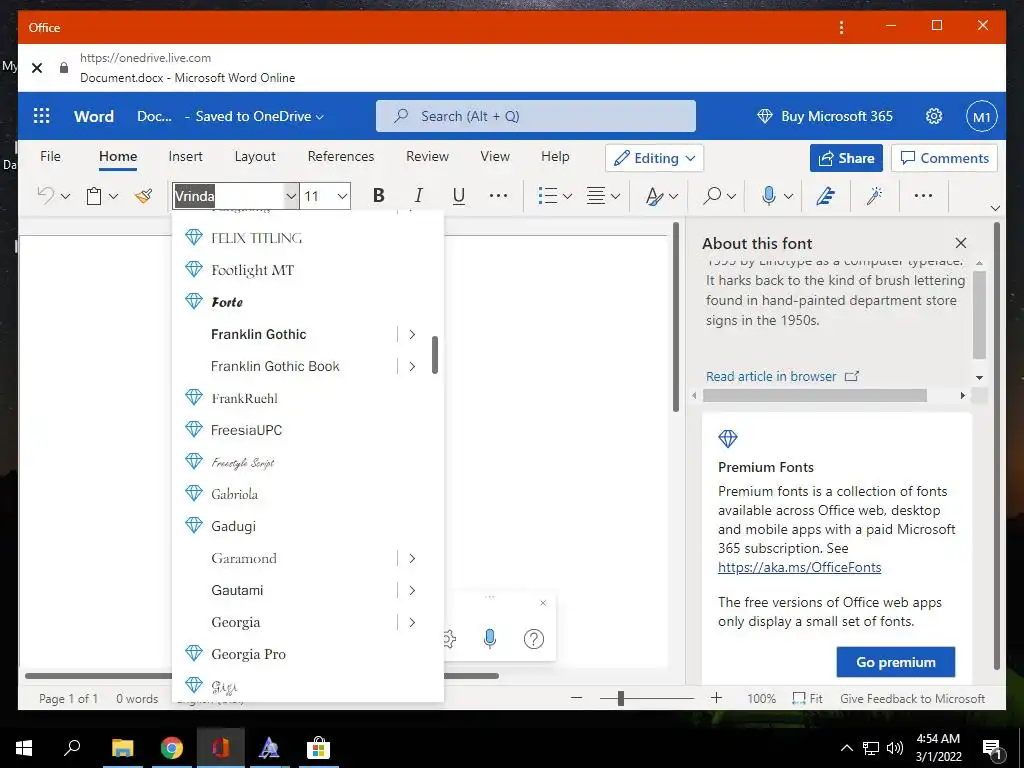Viewport: 1024px width, 768px height.
Task: Open more ribbon options ellipsis at far right
Action: pyautogui.click(x=923, y=195)
